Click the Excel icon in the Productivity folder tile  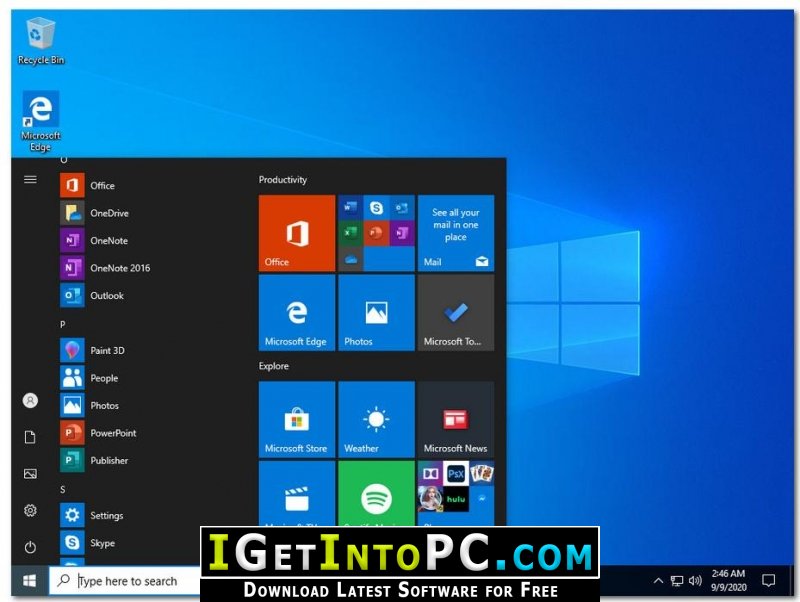click(x=351, y=233)
